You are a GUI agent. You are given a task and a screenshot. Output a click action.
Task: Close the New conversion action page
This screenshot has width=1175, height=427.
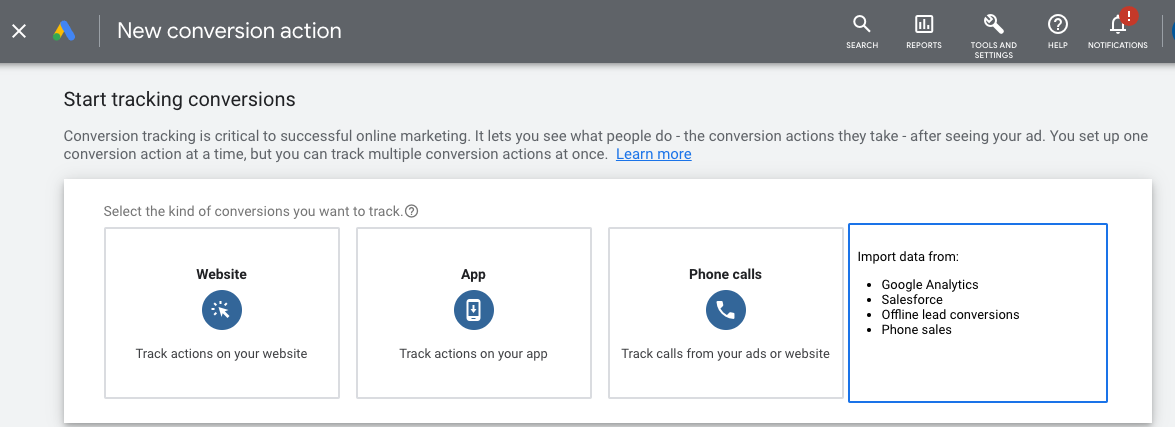pos(19,31)
